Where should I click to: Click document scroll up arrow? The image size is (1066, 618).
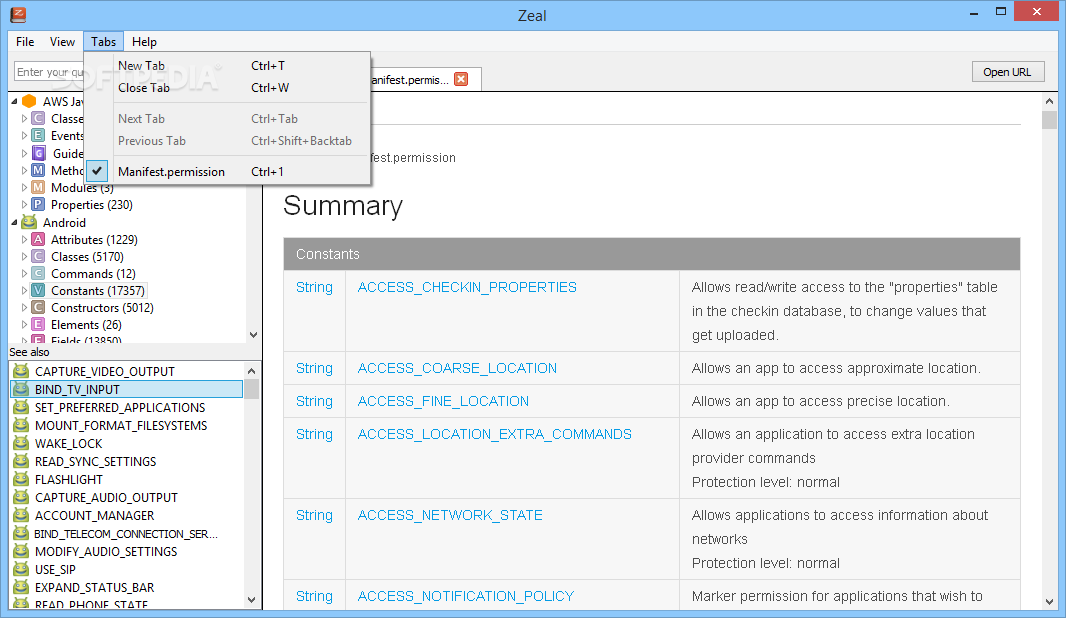coord(1049,101)
